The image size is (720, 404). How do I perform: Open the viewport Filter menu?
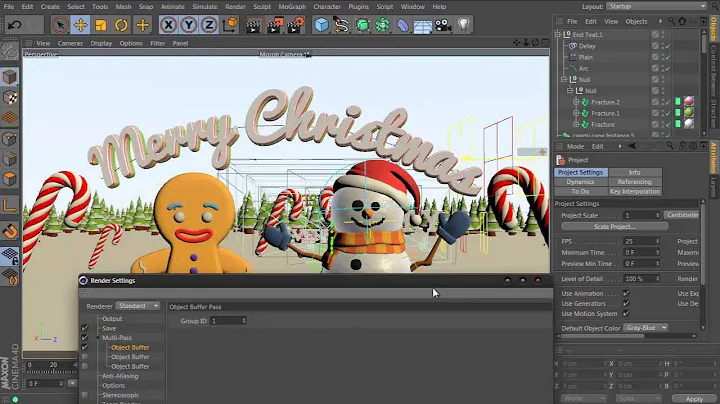click(158, 43)
